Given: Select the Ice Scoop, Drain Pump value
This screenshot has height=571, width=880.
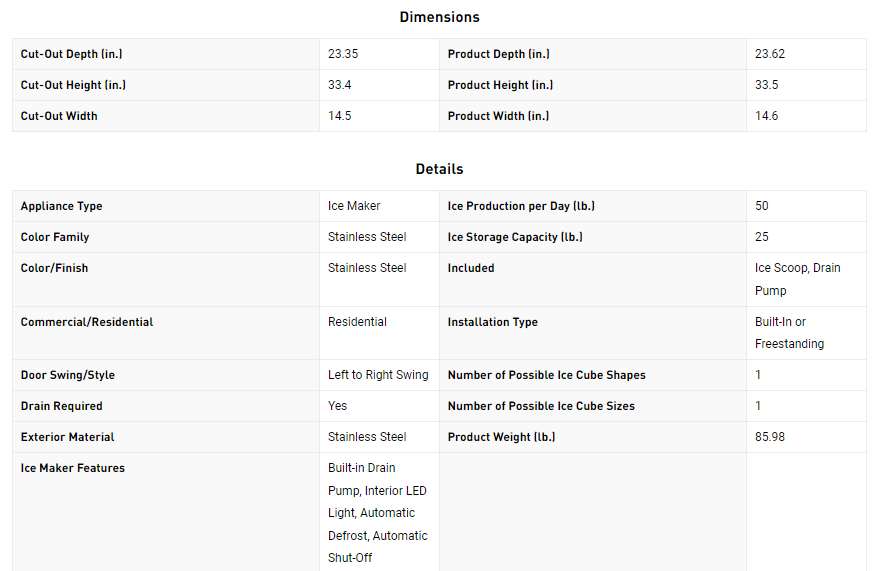Looking at the screenshot, I should (798, 279).
